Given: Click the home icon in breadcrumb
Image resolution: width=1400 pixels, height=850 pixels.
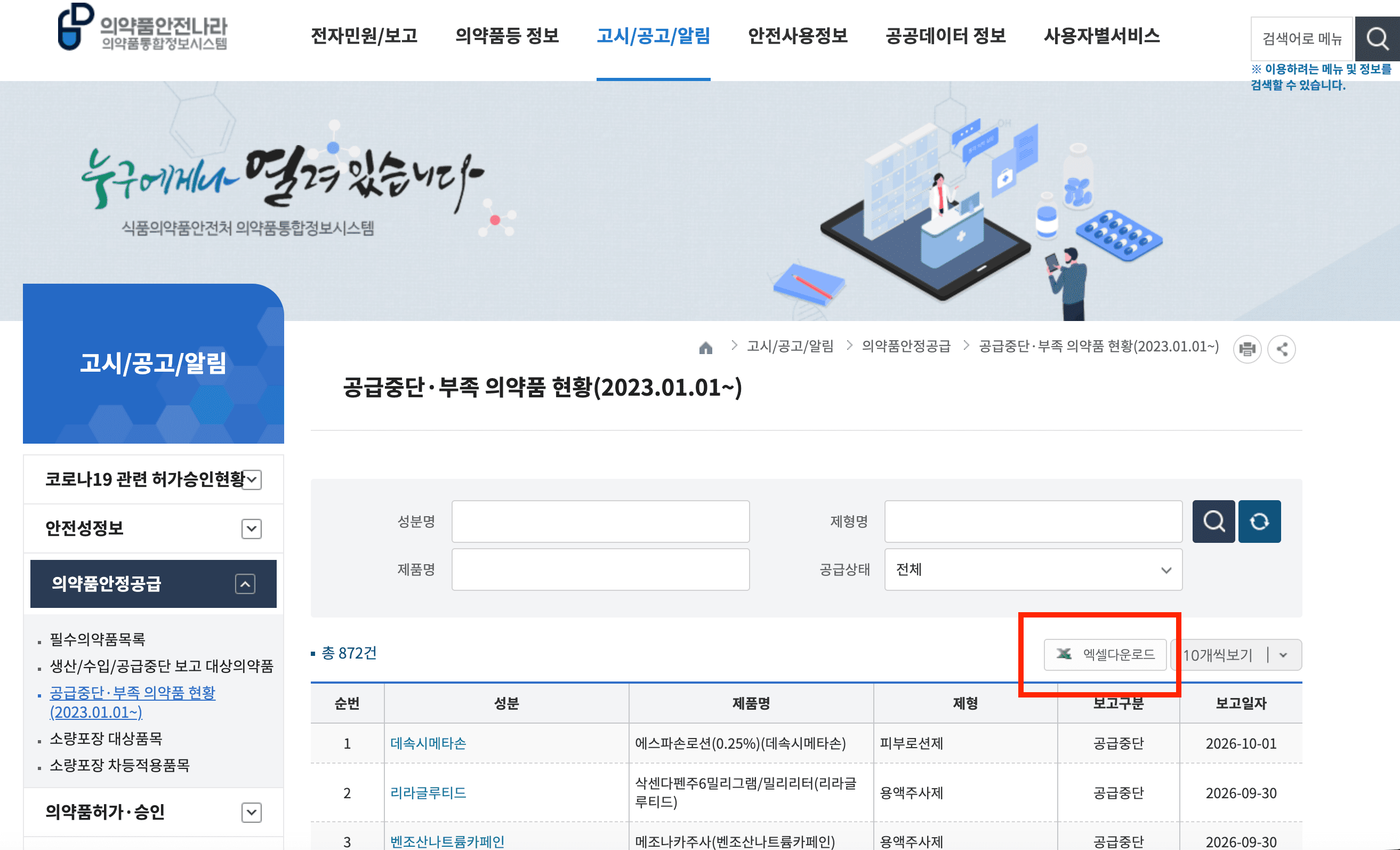Looking at the screenshot, I should (x=706, y=347).
